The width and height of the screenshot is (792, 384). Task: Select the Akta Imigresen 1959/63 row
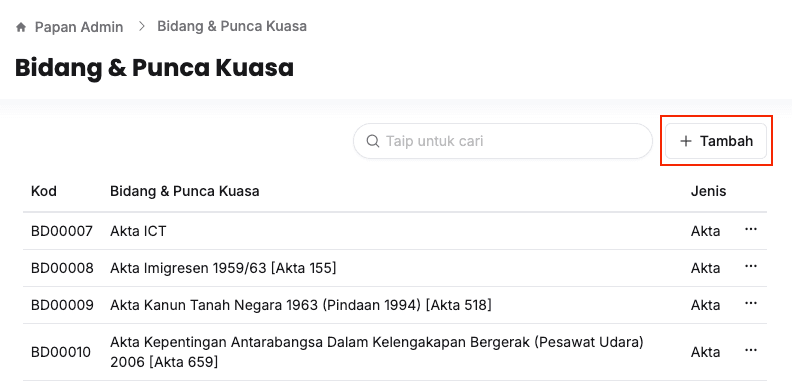click(394, 268)
